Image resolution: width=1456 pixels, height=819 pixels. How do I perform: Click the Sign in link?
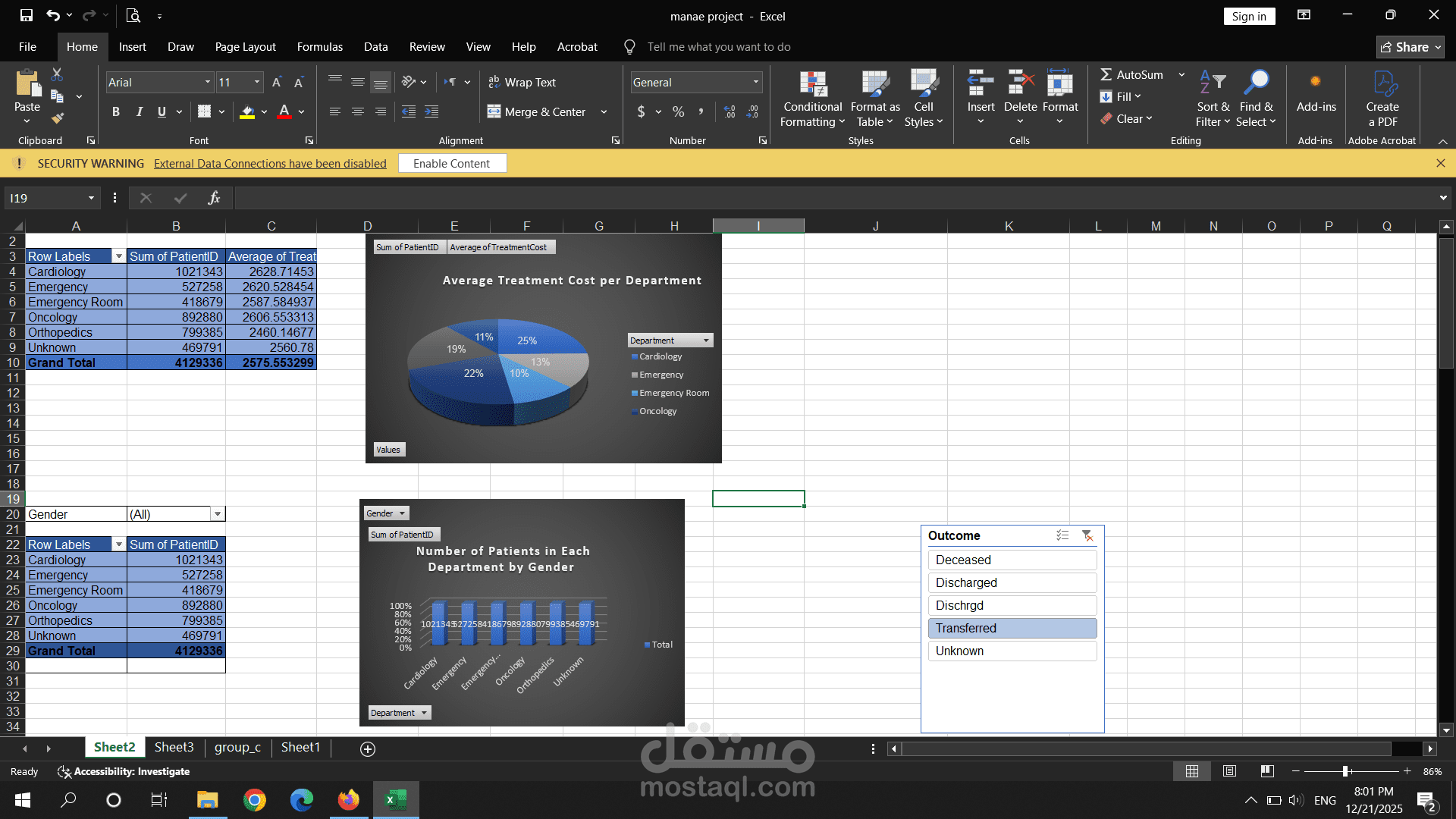click(1248, 16)
